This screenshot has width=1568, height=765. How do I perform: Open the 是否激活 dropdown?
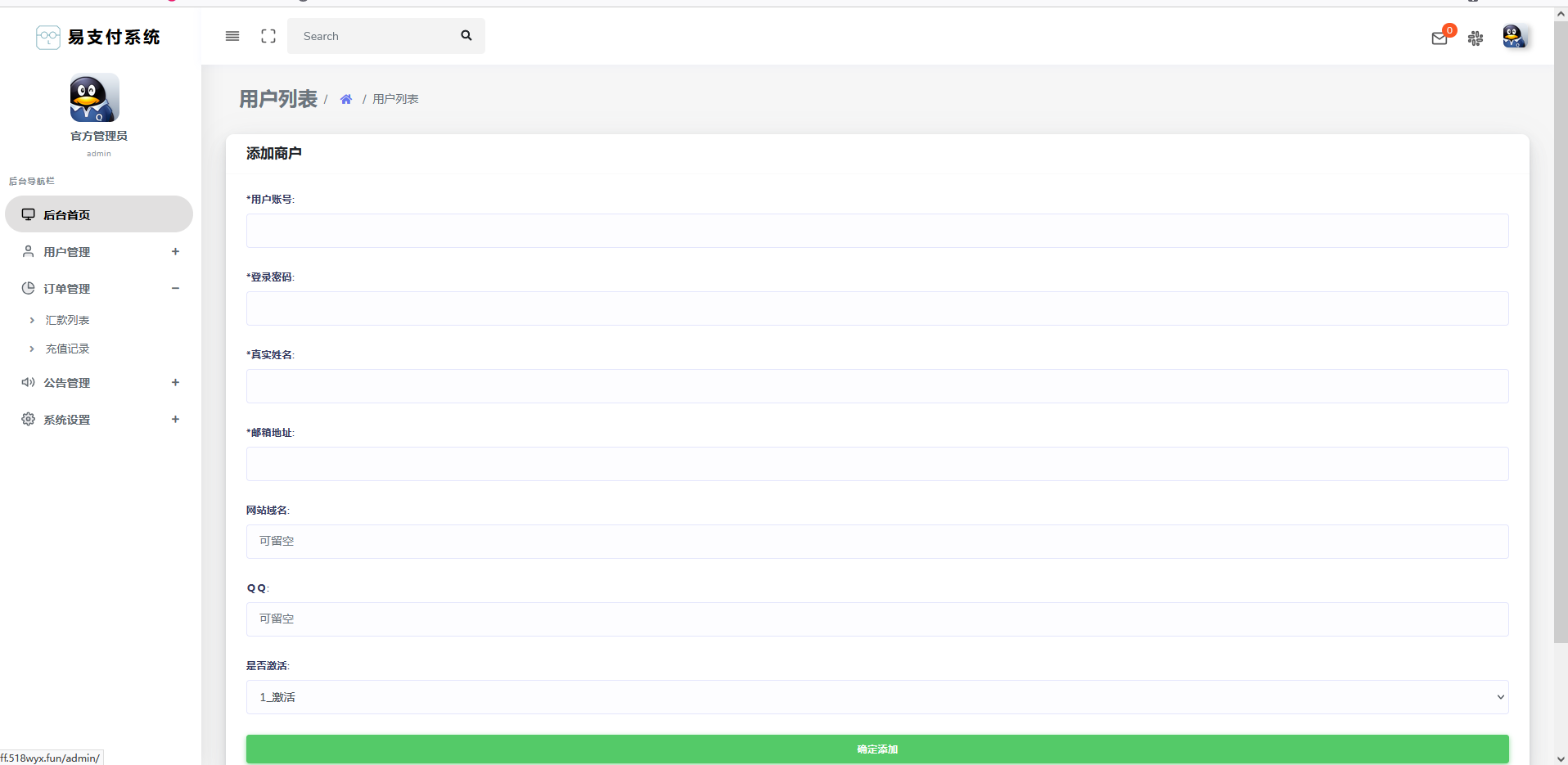pos(877,697)
